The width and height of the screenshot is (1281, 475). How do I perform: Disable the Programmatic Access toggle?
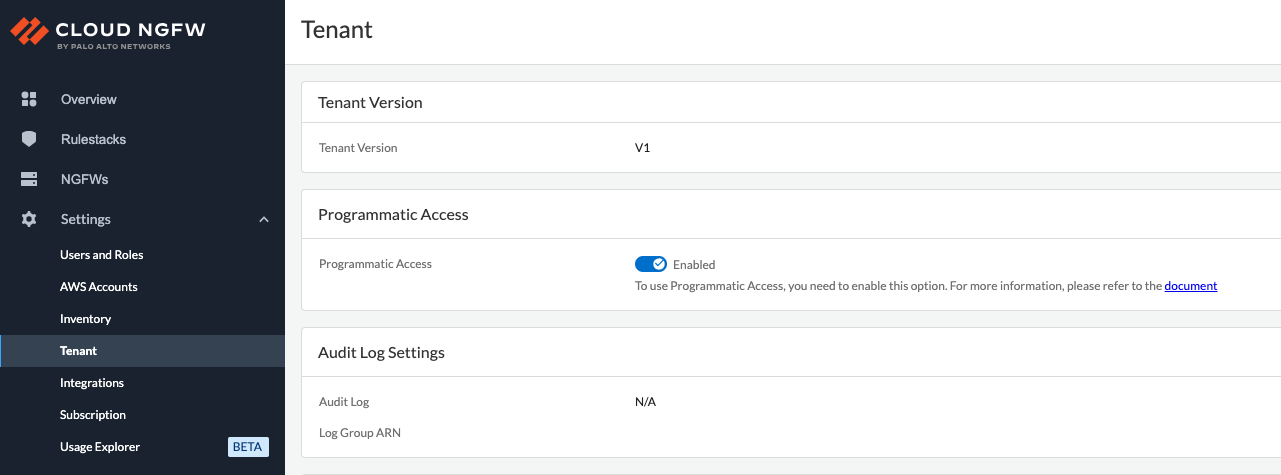(650, 264)
